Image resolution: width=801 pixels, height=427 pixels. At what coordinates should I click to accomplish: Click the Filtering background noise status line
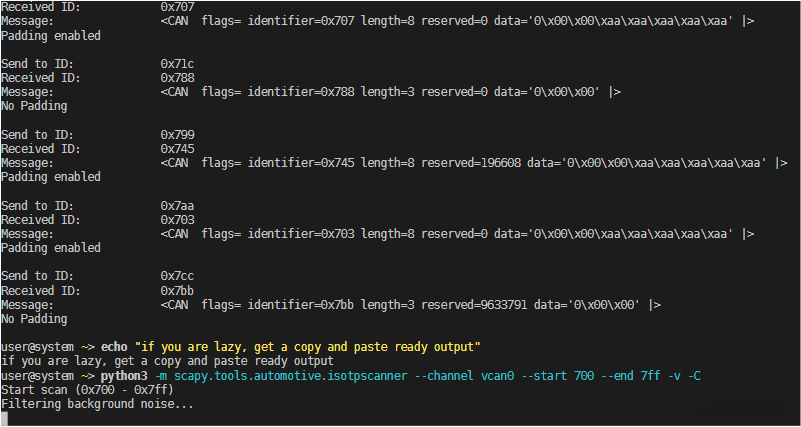(97, 404)
